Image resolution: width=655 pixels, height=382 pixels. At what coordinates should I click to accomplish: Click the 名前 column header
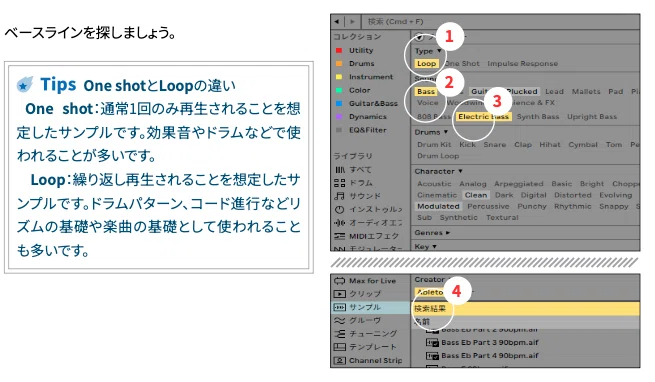(526, 322)
